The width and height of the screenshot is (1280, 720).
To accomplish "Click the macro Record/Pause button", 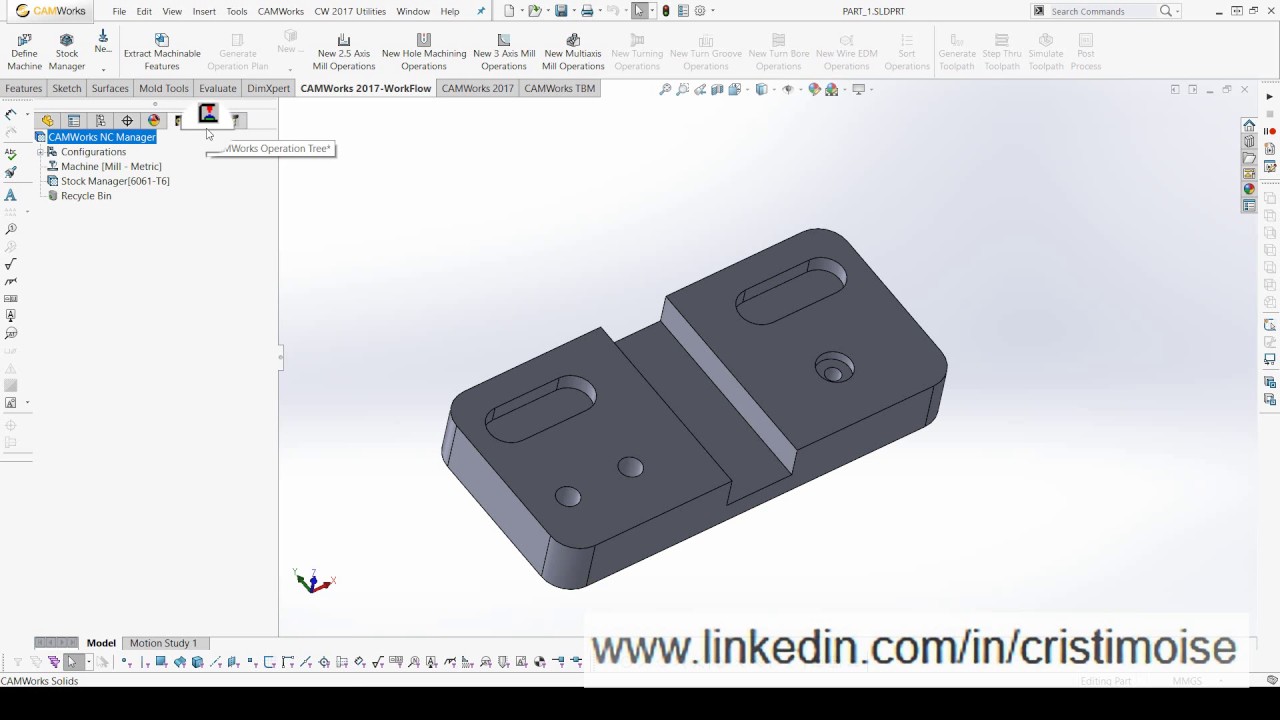I will [1271, 132].
